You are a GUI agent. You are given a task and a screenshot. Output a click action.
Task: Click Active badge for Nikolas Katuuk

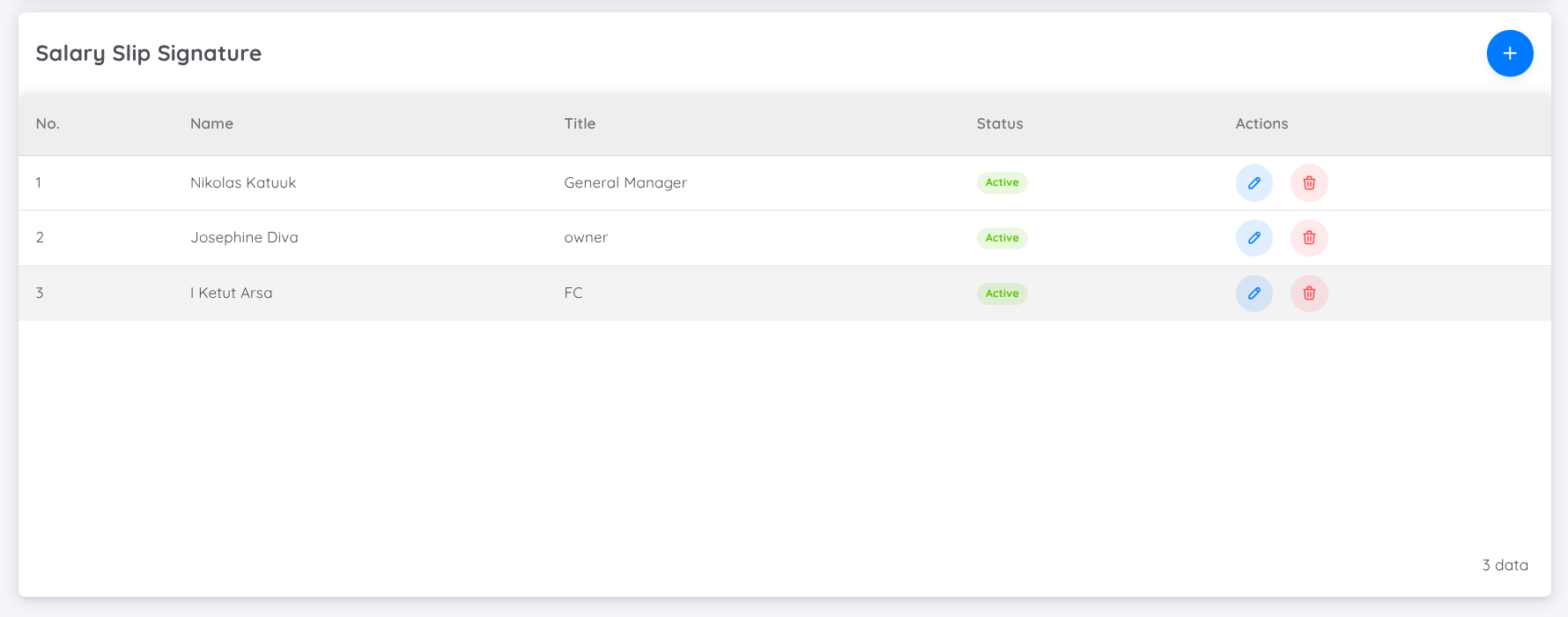1002,183
